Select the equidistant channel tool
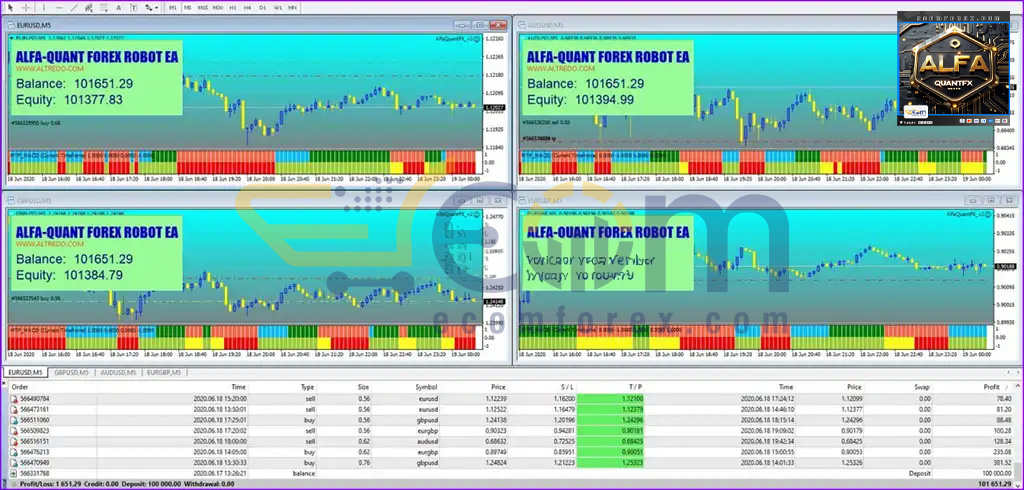This screenshot has height=490, width=1024. click(x=88, y=8)
